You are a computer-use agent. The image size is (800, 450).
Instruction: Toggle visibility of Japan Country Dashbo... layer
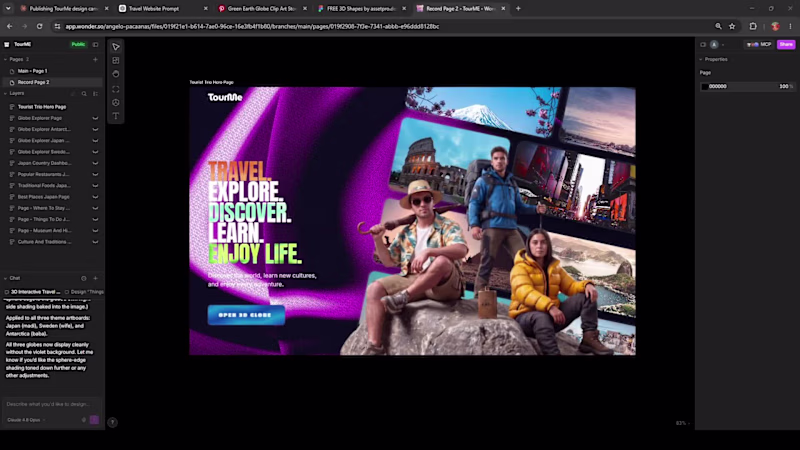pyautogui.click(x=95, y=163)
